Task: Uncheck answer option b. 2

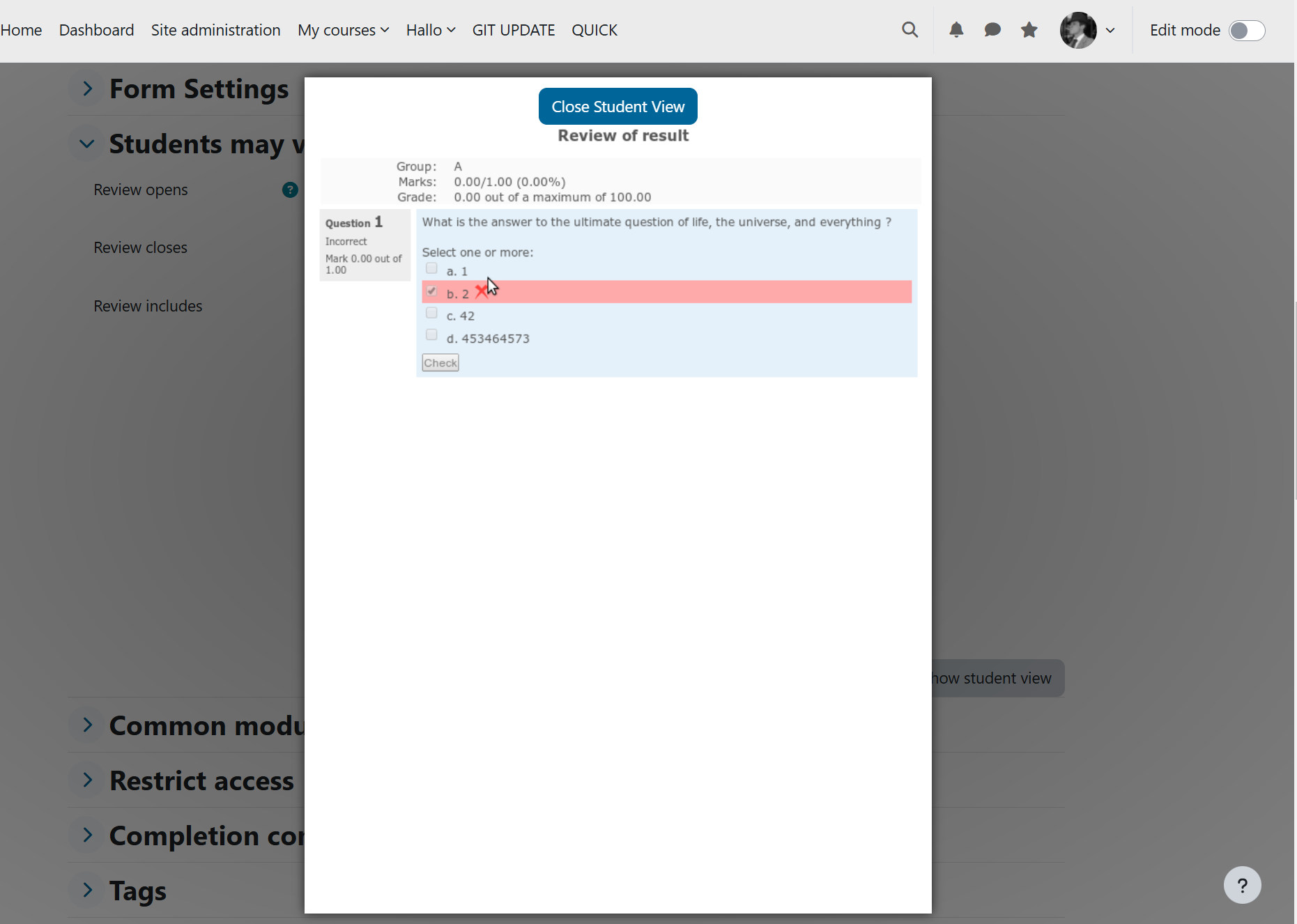Action: point(431,291)
